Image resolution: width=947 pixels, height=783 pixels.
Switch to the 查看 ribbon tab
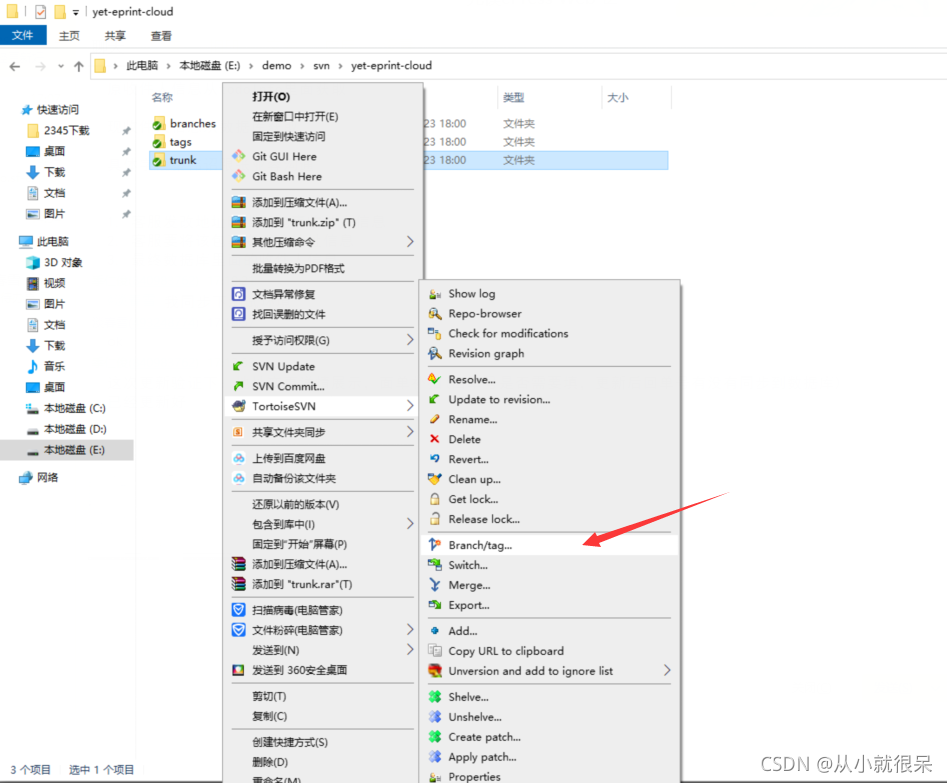tap(161, 36)
